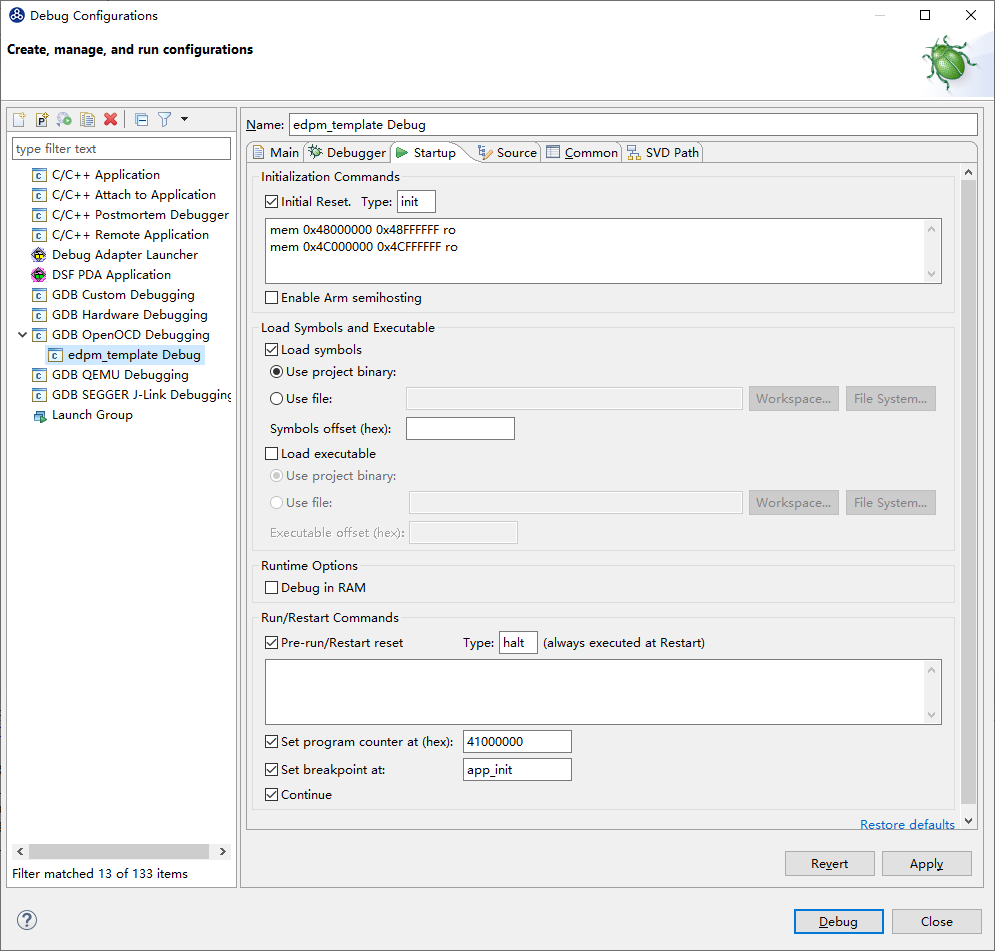Image resolution: width=995 pixels, height=951 pixels.
Task: Switch to the Debugger tab
Action: coord(347,152)
